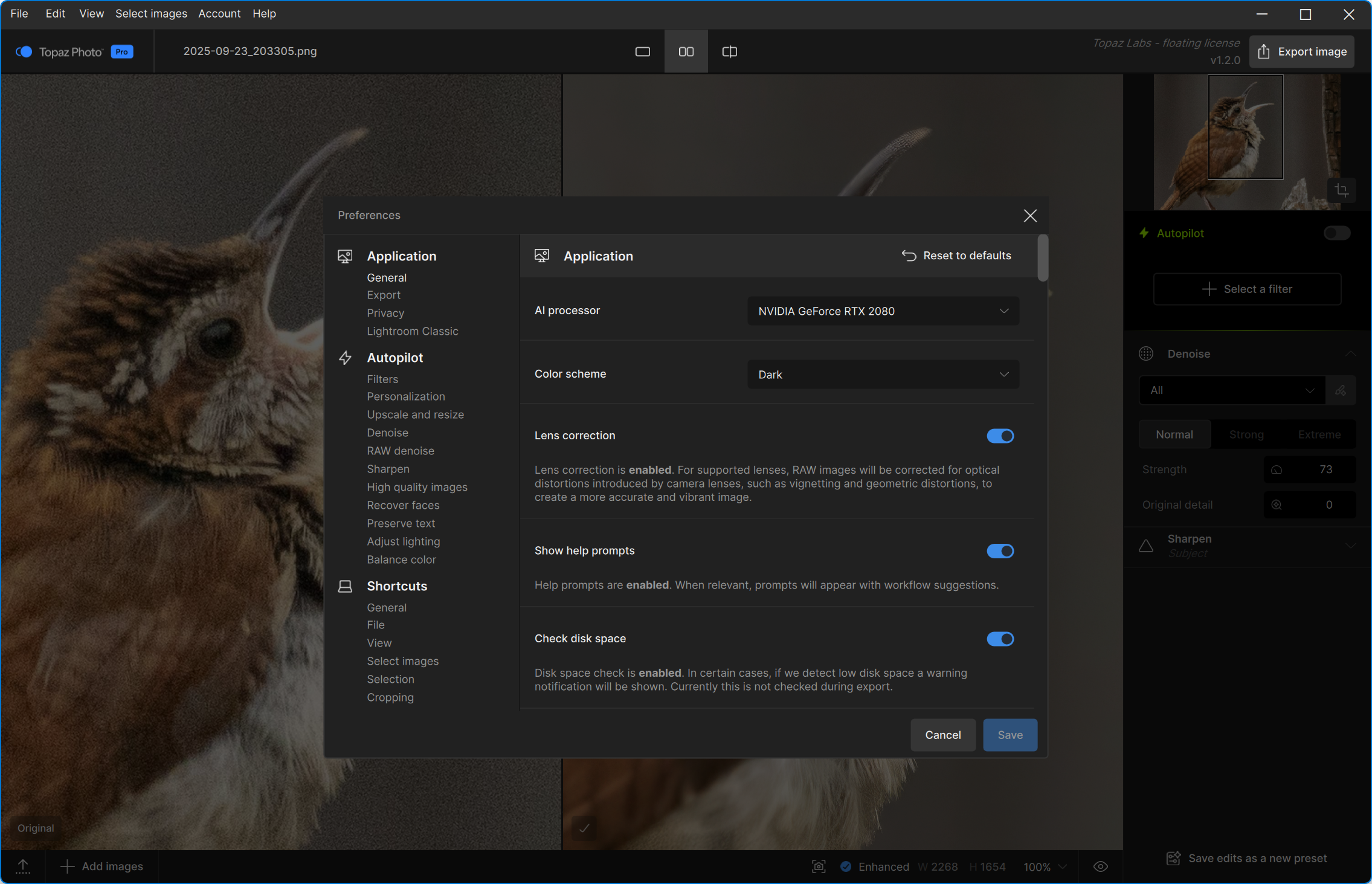Screen dimensions: 1372x884
Task: Toggle Check disk space switch
Action: coord(1000,639)
